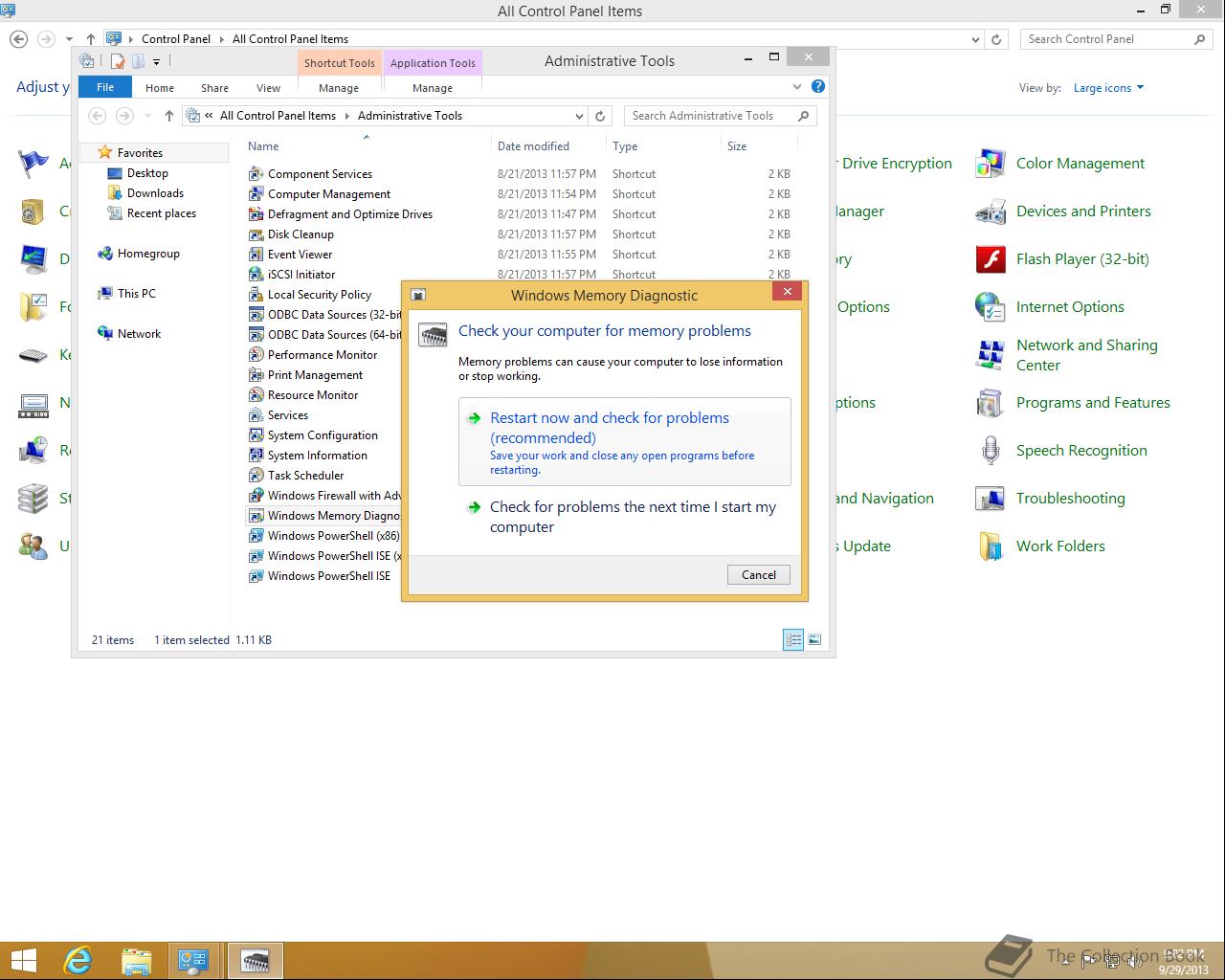Switch to large icons view in the status bar
This screenshot has height=980, width=1225.
point(814,640)
